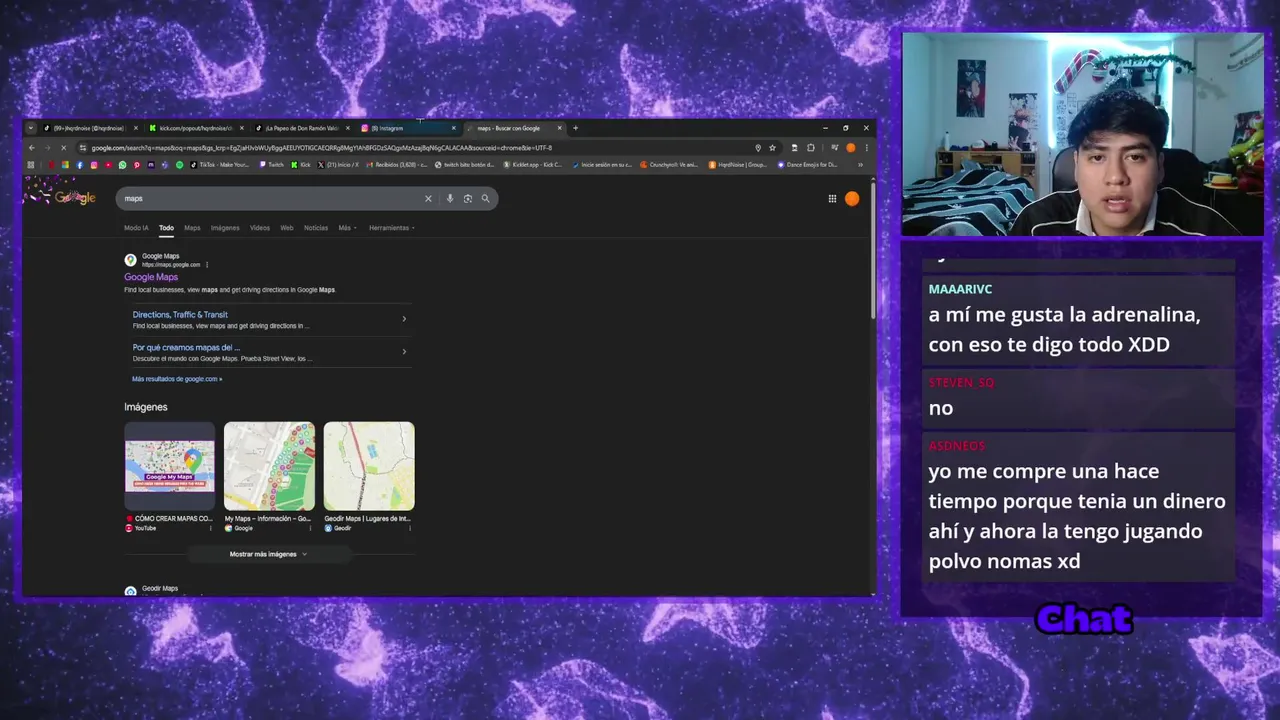Open three-dot options beside maps.google.com
The height and width of the screenshot is (720, 1280).
pos(207,265)
